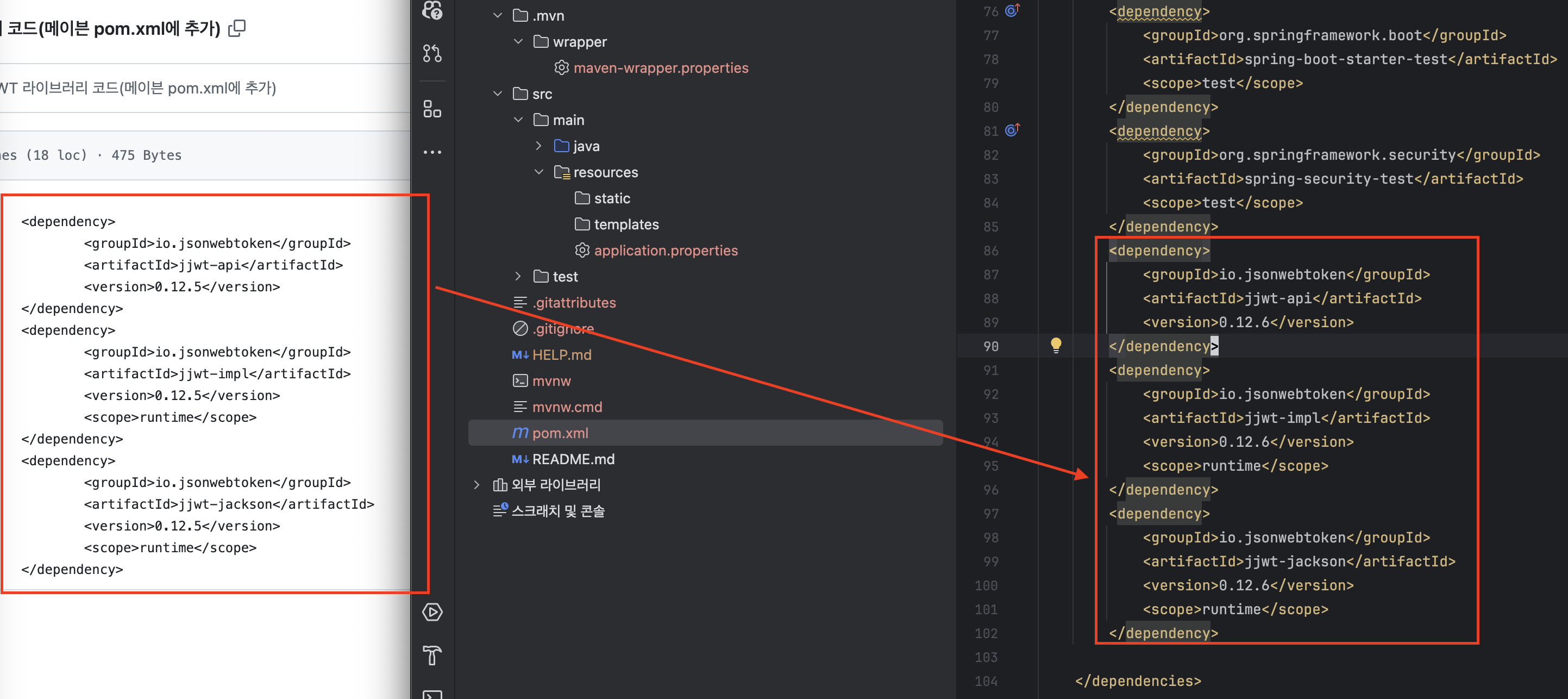Image resolution: width=1568 pixels, height=699 pixels.
Task: Click spring-boot-starter-test artifactId on line 78
Action: point(1346,59)
